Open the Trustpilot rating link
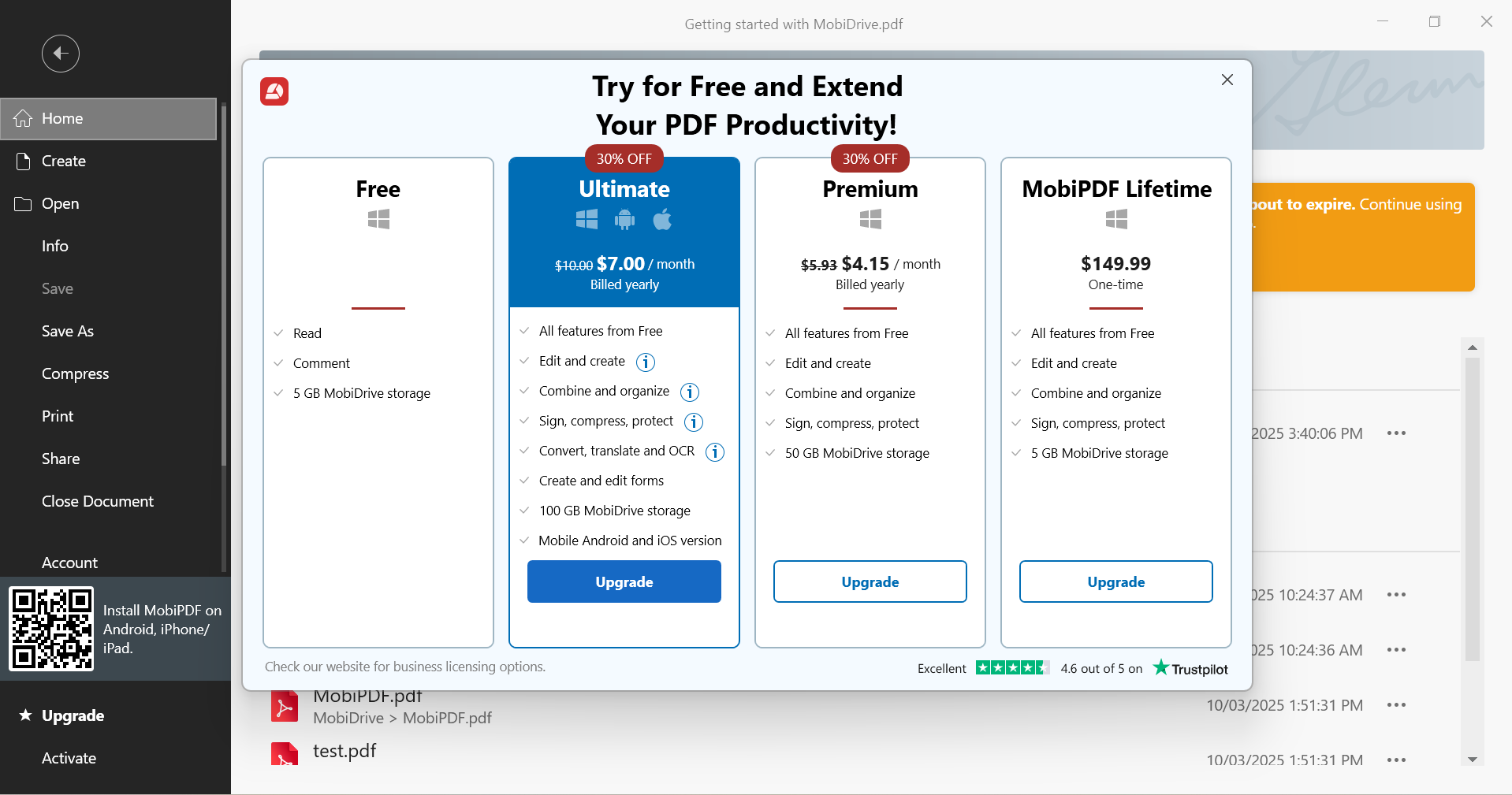This screenshot has height=795, width=1512. coord(1190,668)
